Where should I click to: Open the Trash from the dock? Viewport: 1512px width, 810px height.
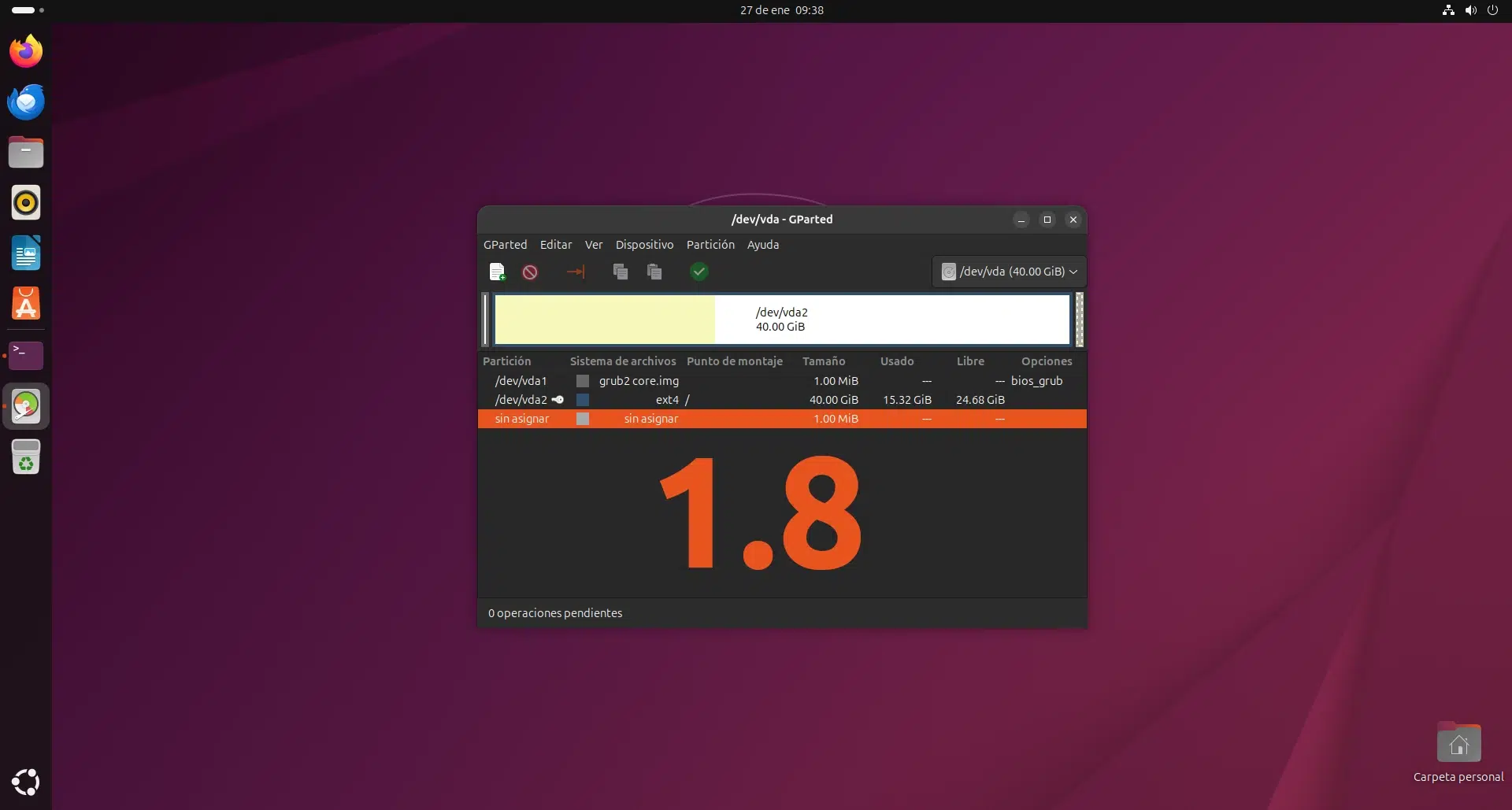click(x=26, y=457)
